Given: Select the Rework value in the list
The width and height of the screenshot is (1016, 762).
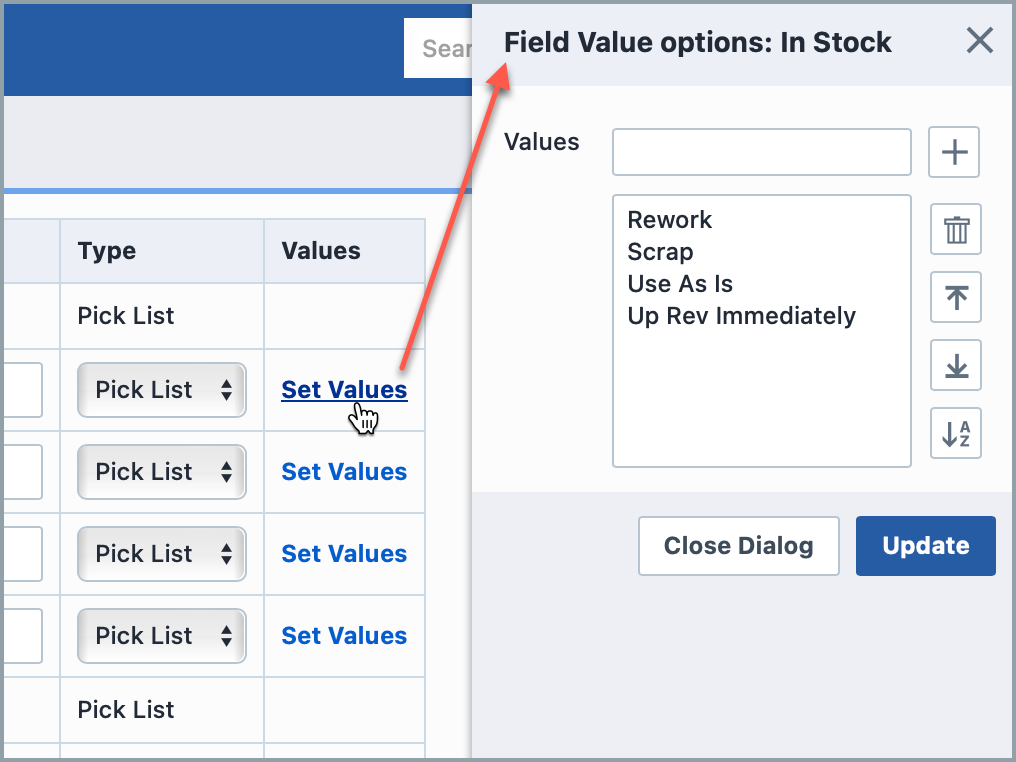Looking at the screenshot, I should pos(669,220).
